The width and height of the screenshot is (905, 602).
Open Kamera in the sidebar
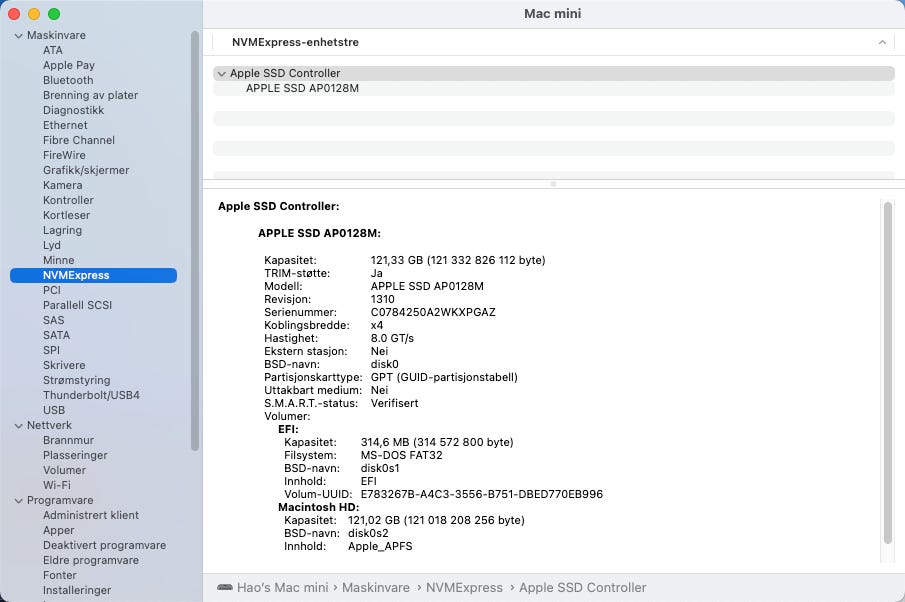click(62, 185)
